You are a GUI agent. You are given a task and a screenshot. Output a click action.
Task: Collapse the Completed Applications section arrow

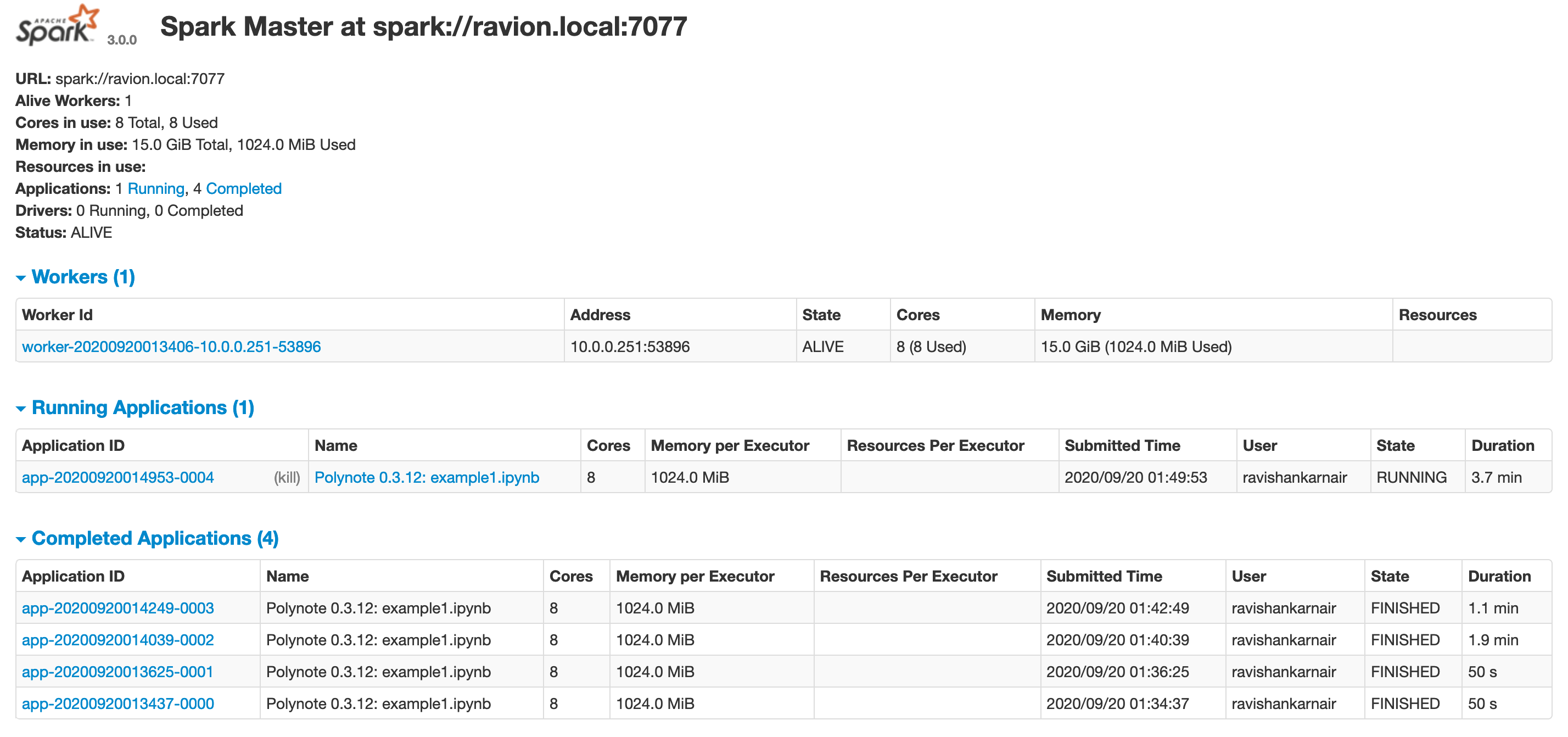coord(21,539)
